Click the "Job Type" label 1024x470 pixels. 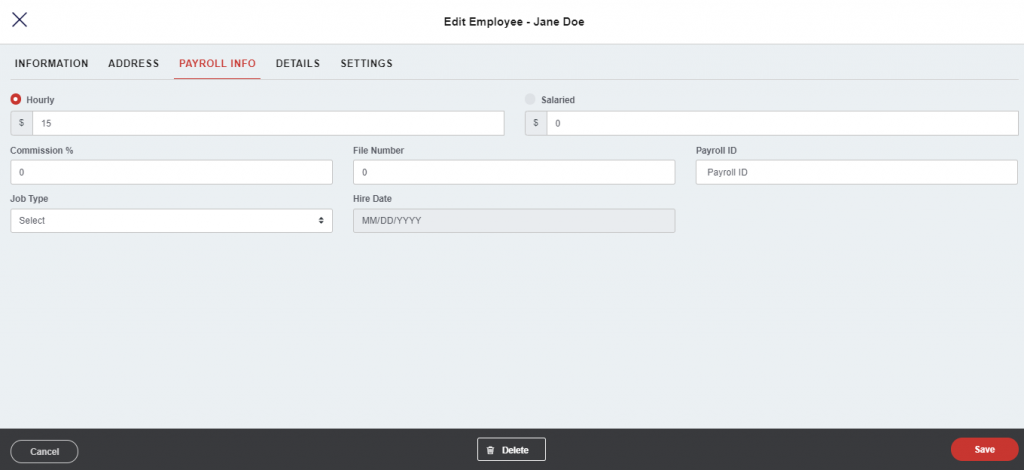point(29,198)
